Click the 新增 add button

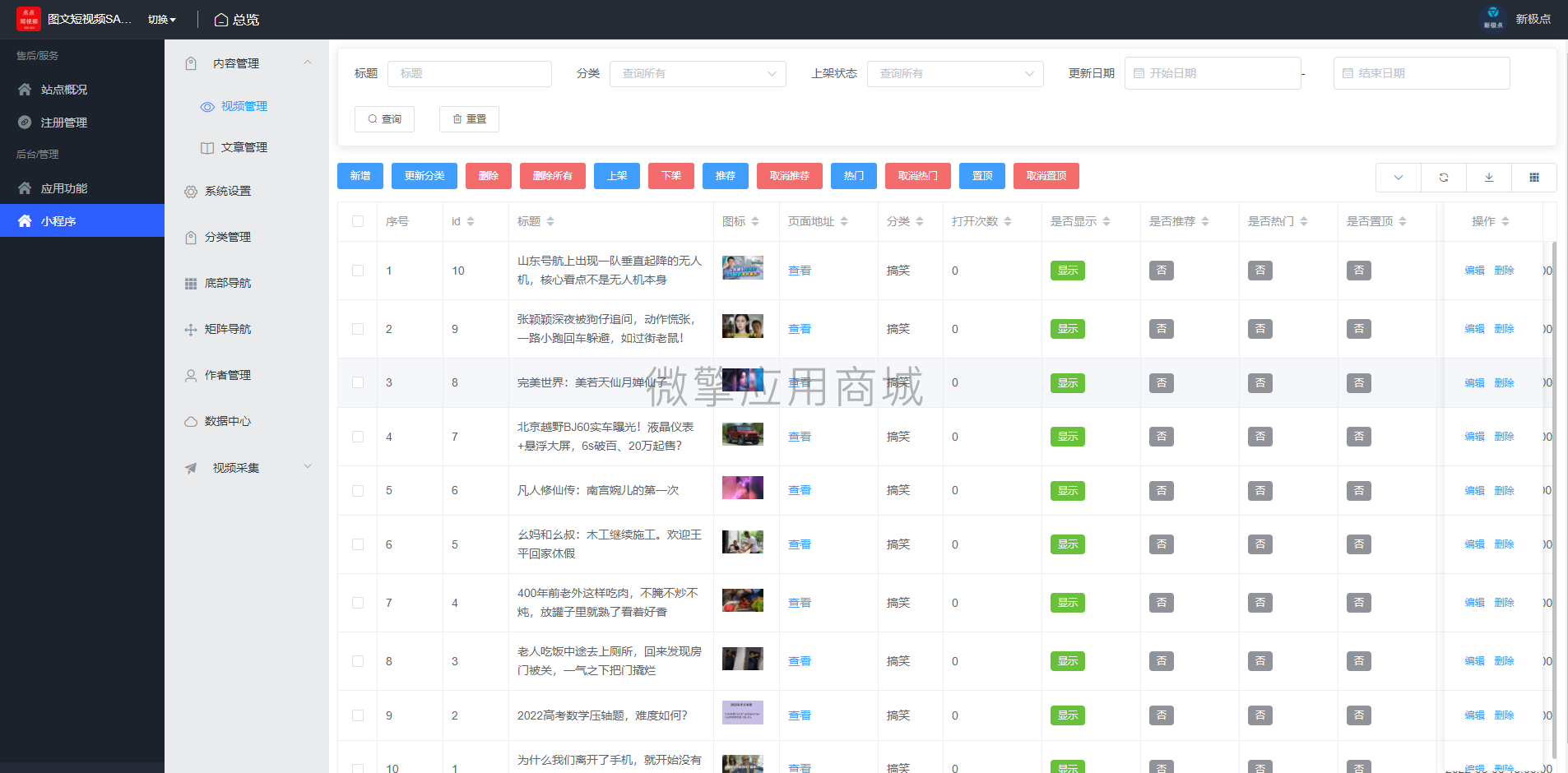360,176
